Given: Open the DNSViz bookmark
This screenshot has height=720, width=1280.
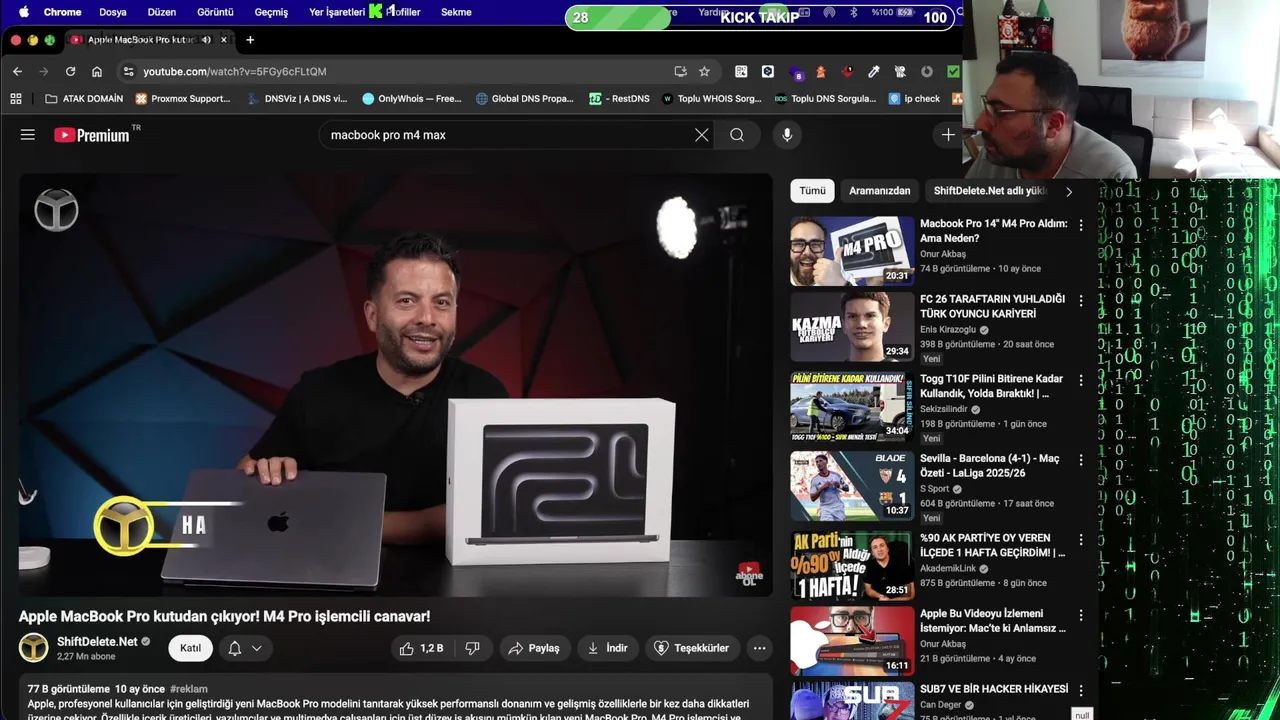Looking at the screenshot, I should (297, 99).
